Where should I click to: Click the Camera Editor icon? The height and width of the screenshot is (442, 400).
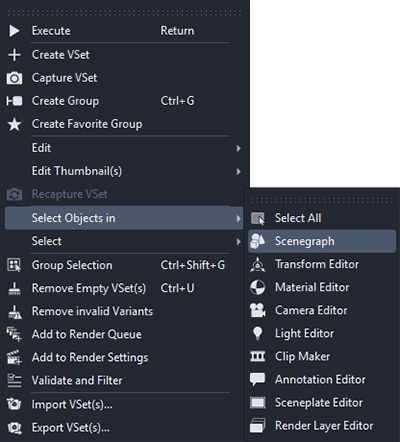click(258, 310)
